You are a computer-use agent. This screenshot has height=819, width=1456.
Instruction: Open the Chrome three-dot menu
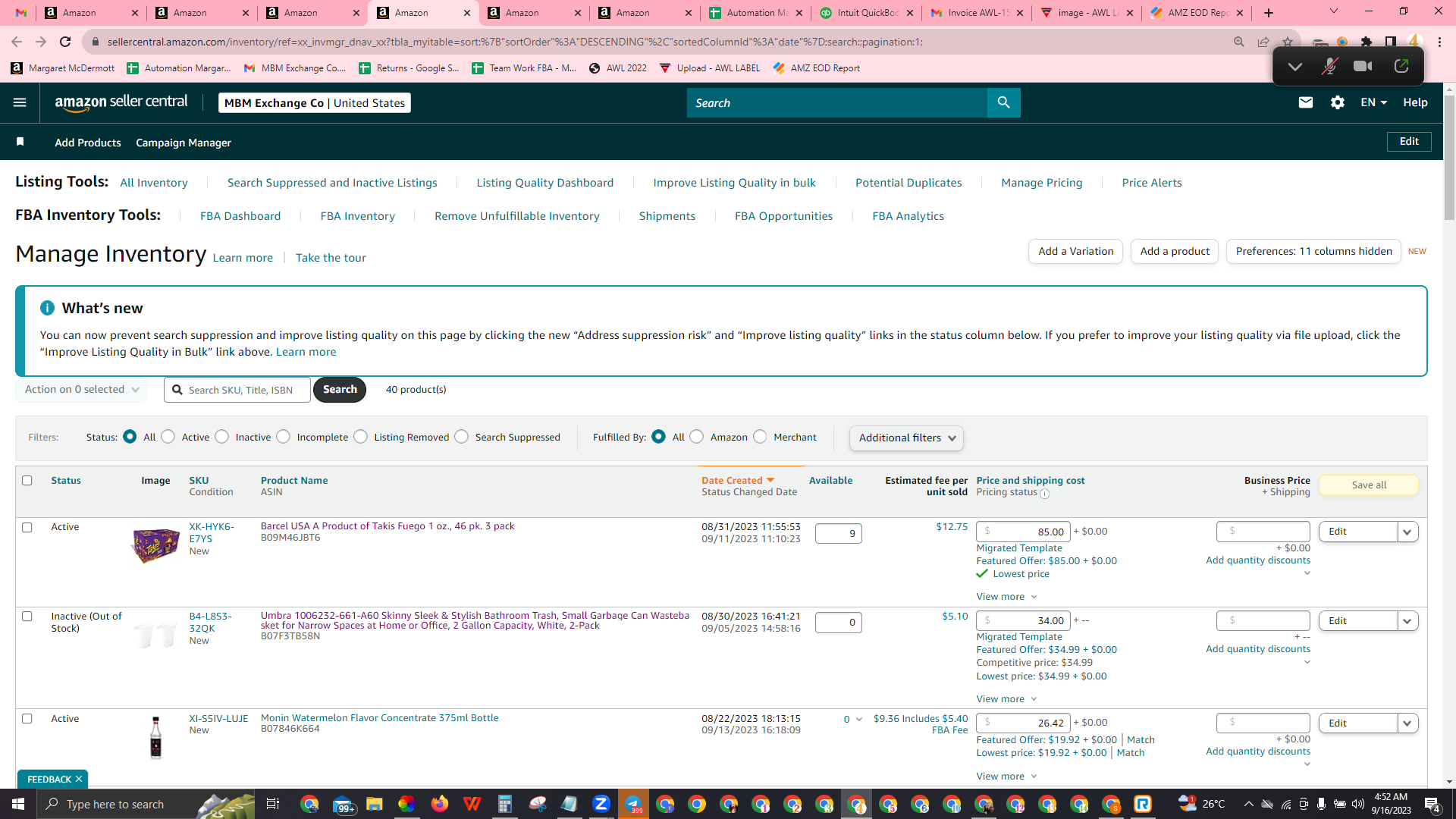pos(1439,42)
